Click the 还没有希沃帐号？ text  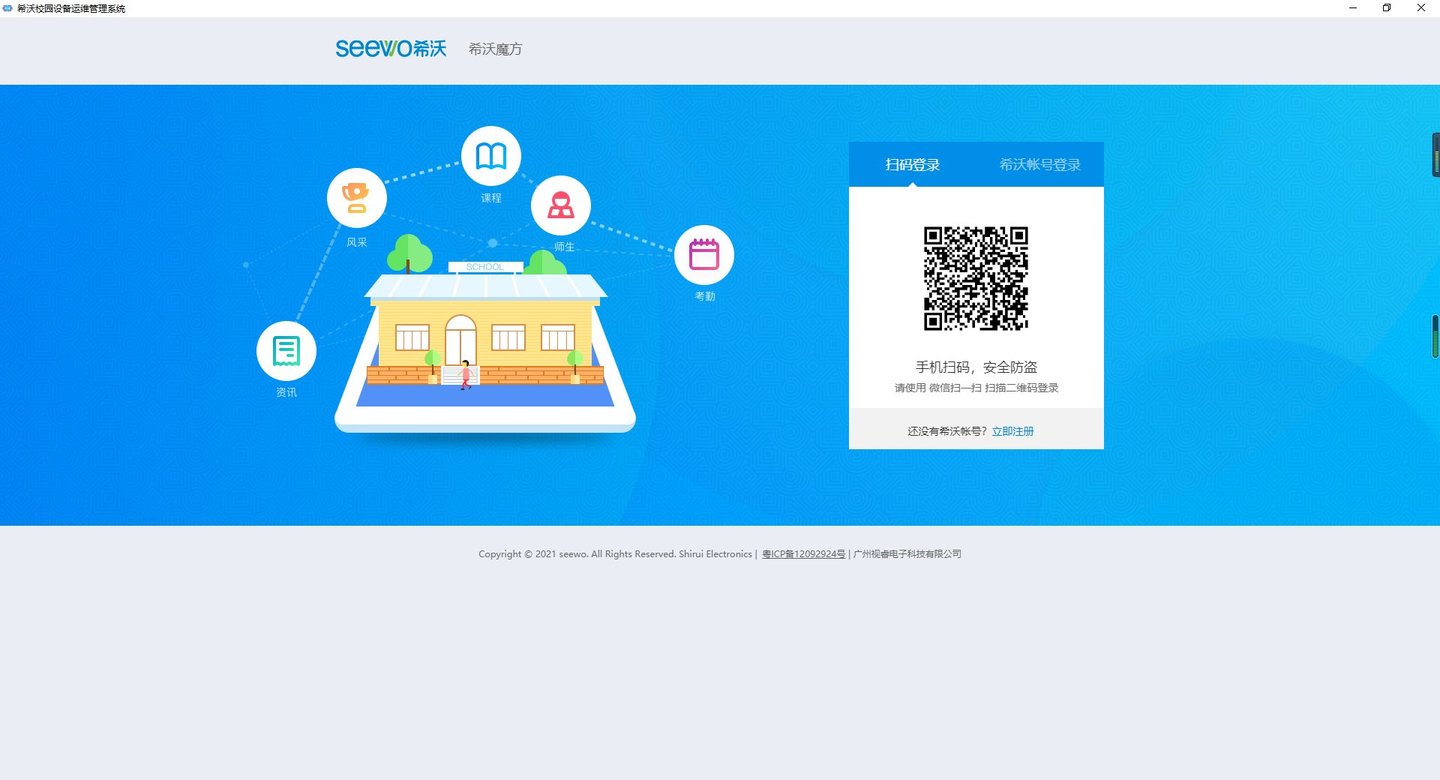pyautogui.click(x=948, y=431)
